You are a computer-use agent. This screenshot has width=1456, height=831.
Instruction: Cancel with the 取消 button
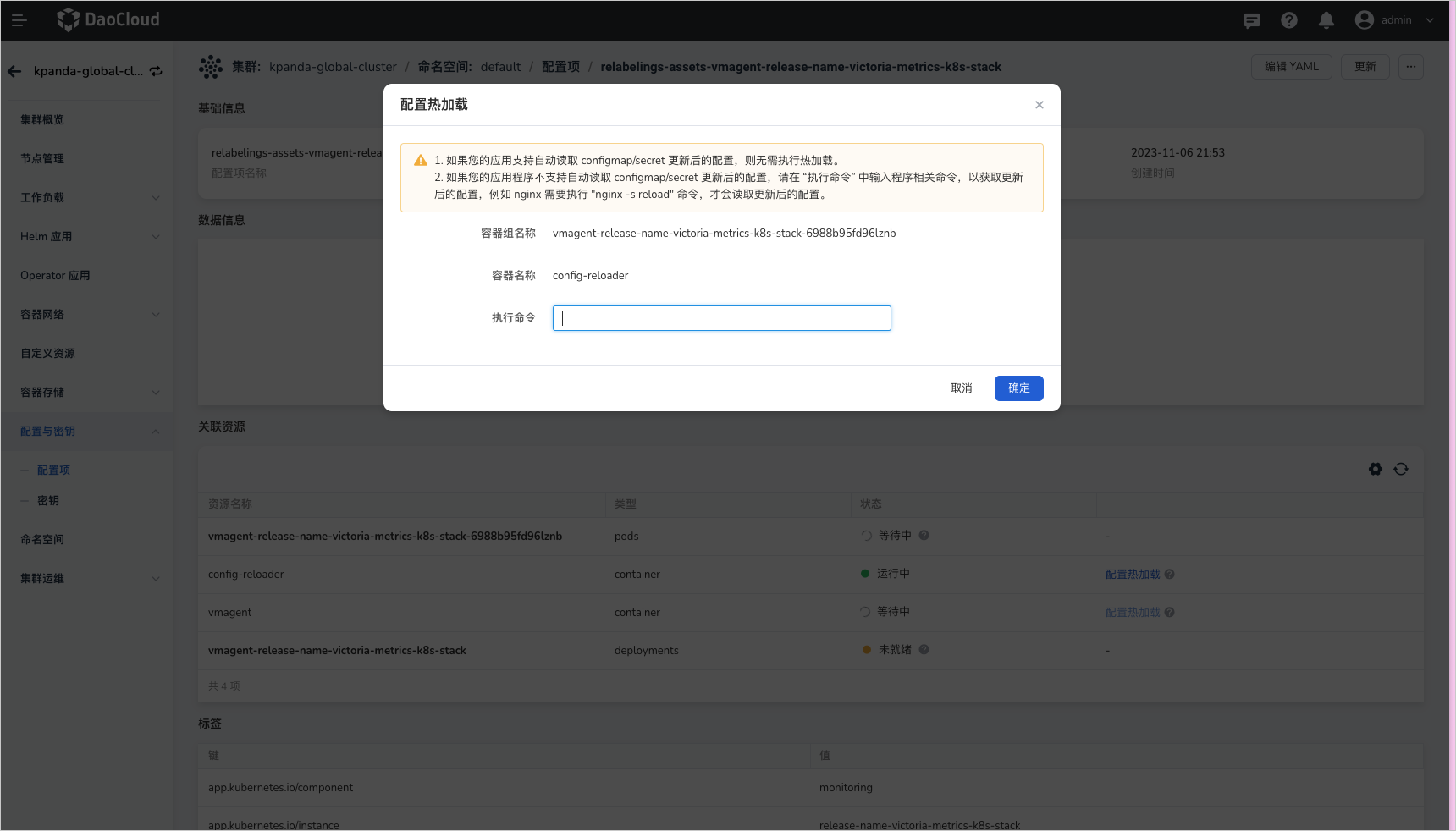962,388
